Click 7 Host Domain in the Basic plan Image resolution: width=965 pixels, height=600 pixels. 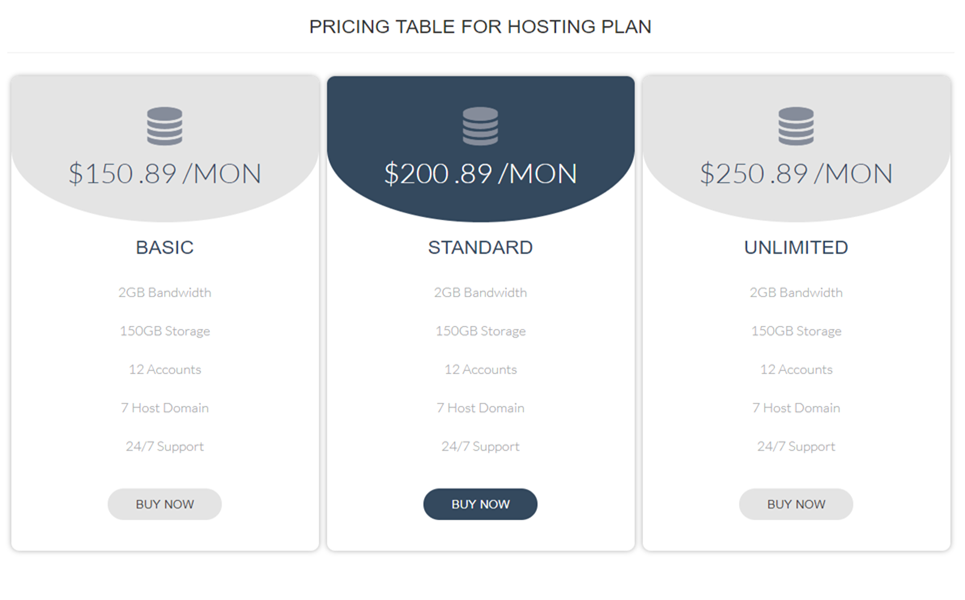pos(164,408)
